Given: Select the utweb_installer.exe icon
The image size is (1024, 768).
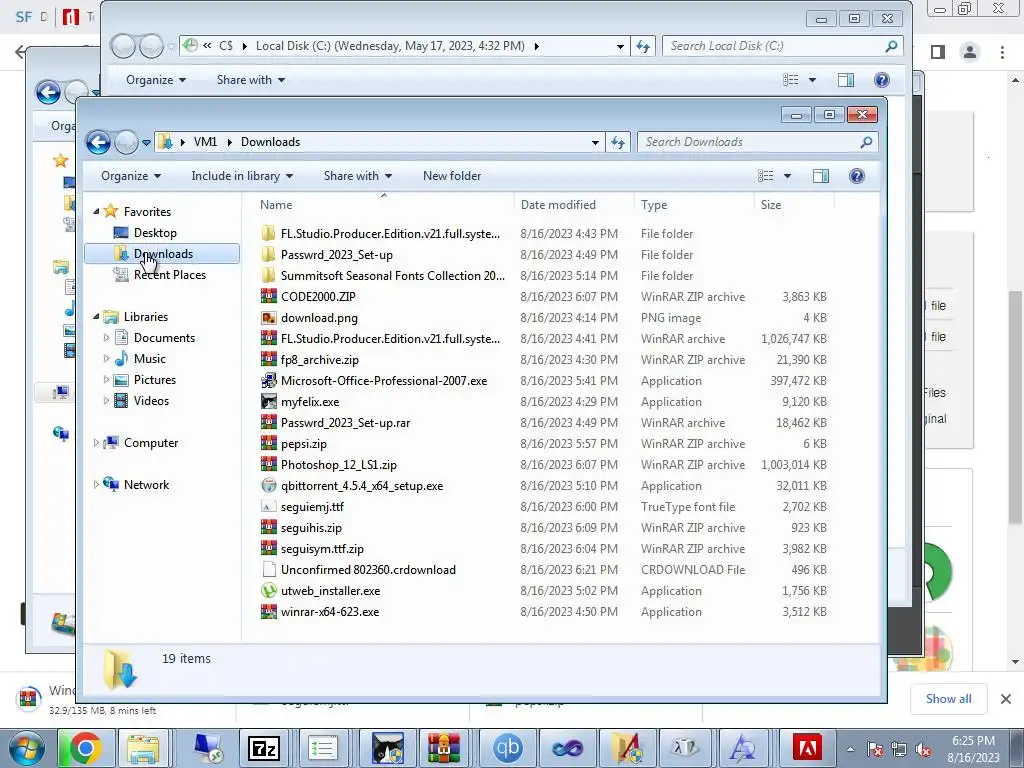Looking at the screenshot, I should coord(268,591).
